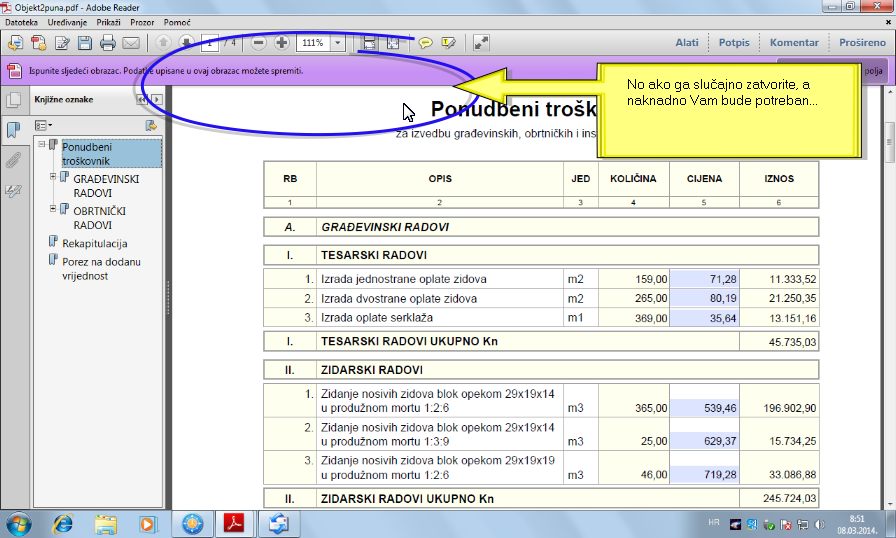Image resolution: width=896 pixels, height=538 pixels.
Task: Open the Potpis sign pane
Action: coord(734,43)
